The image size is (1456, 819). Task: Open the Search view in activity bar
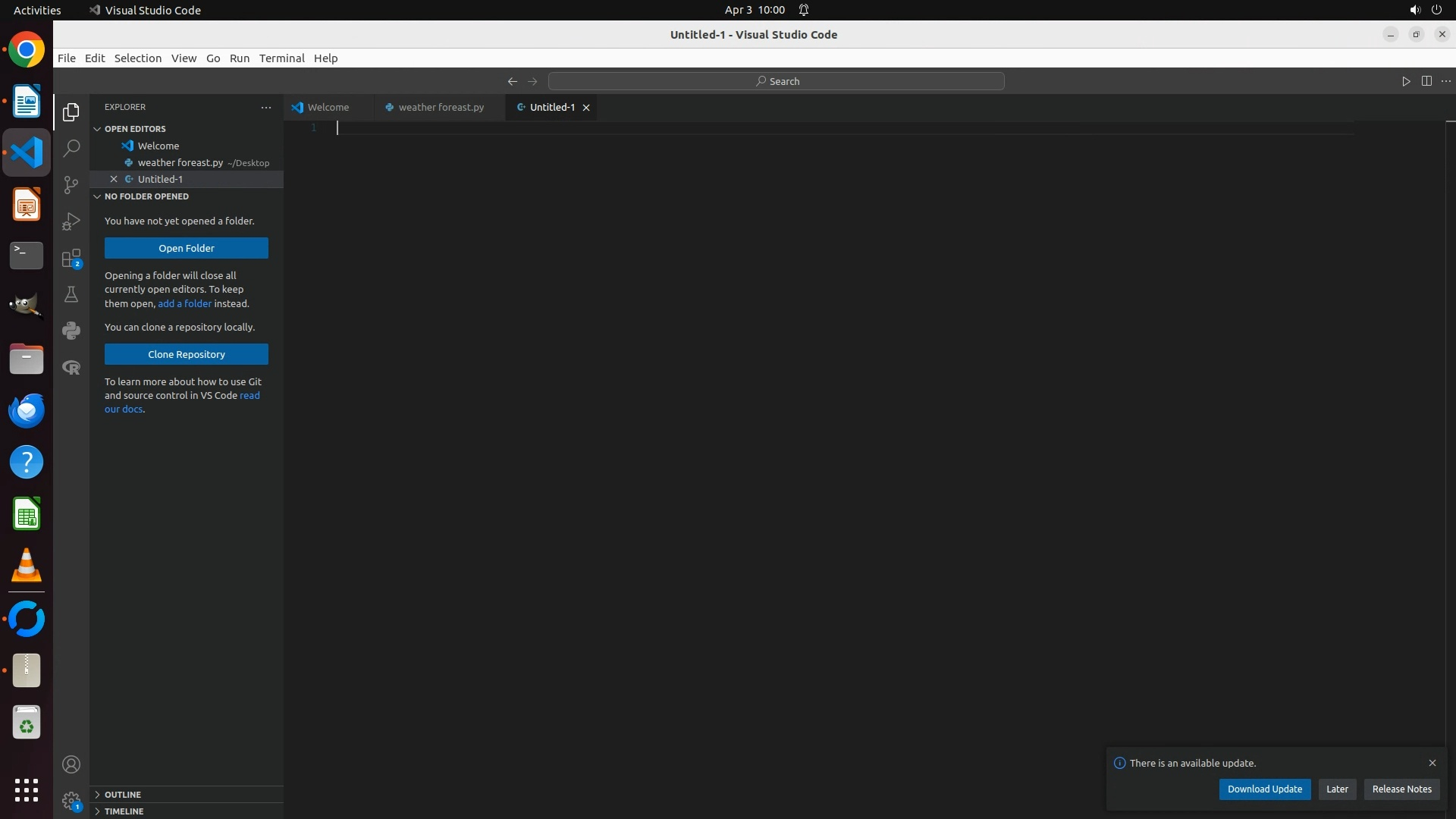71,149
